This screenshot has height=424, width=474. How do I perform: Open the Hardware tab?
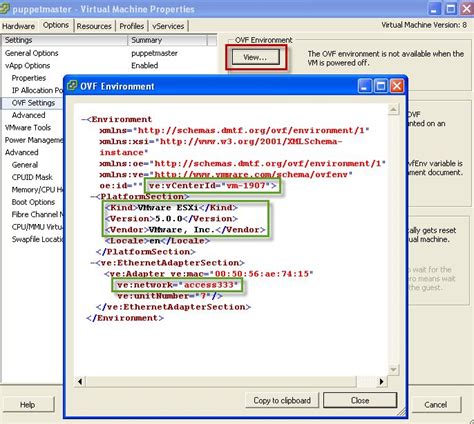pos(19,26)
